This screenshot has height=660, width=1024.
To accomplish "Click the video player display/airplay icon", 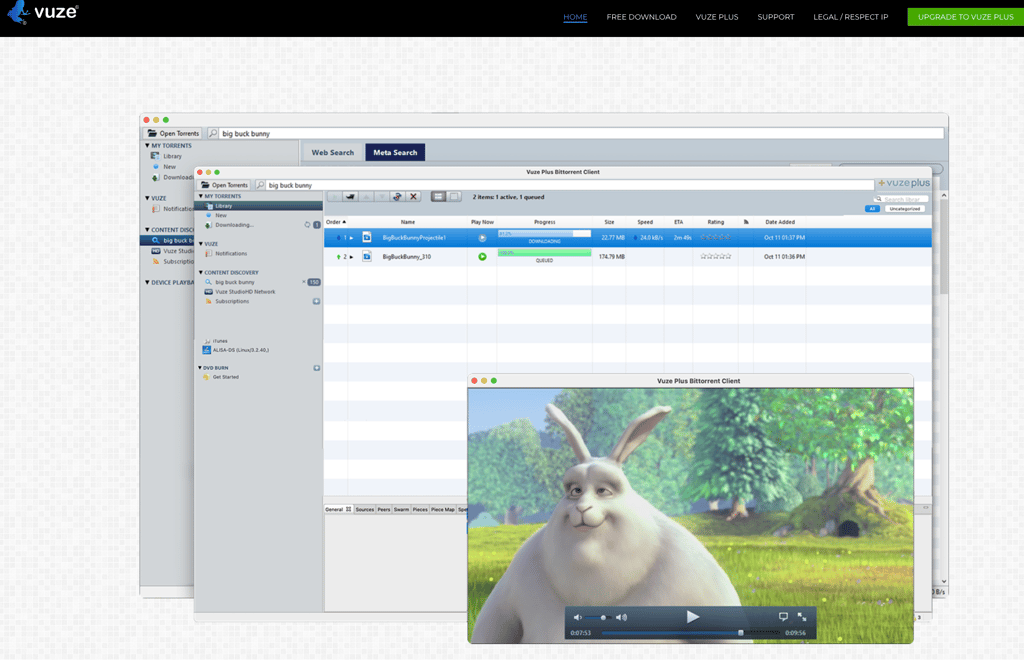I will click(x=783, y=616).
